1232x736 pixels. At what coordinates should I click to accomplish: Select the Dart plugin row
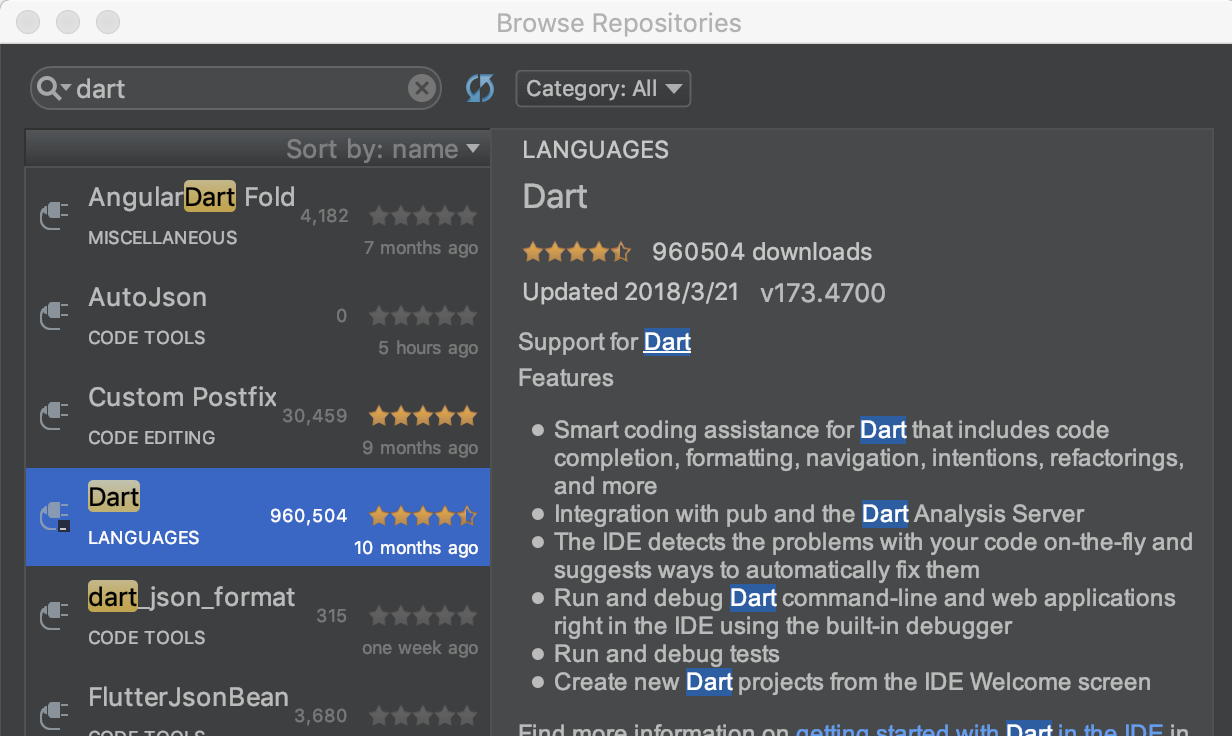point(258,517)
